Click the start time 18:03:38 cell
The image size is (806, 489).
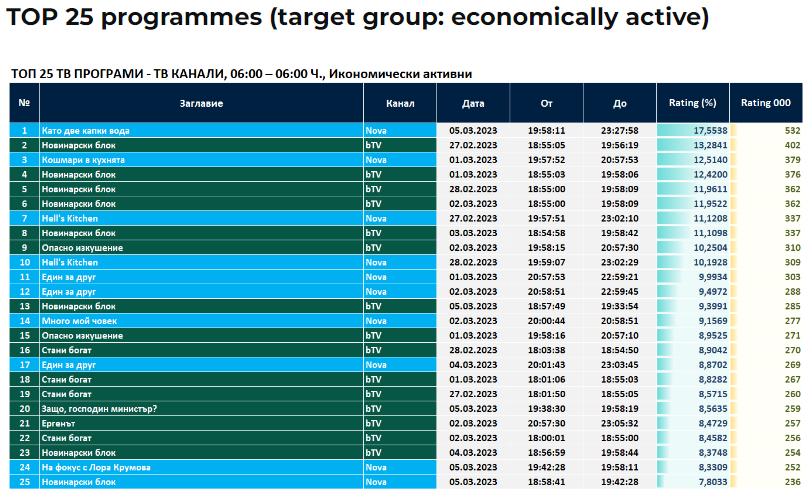[x=546, y=350]
